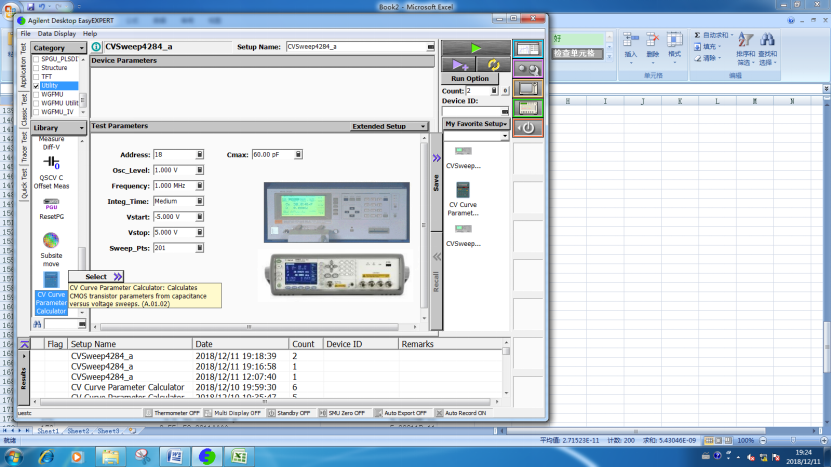The image size is (831, 468).
Task: Open the configuration tools icon with wrench
Action: pos(528,69)
